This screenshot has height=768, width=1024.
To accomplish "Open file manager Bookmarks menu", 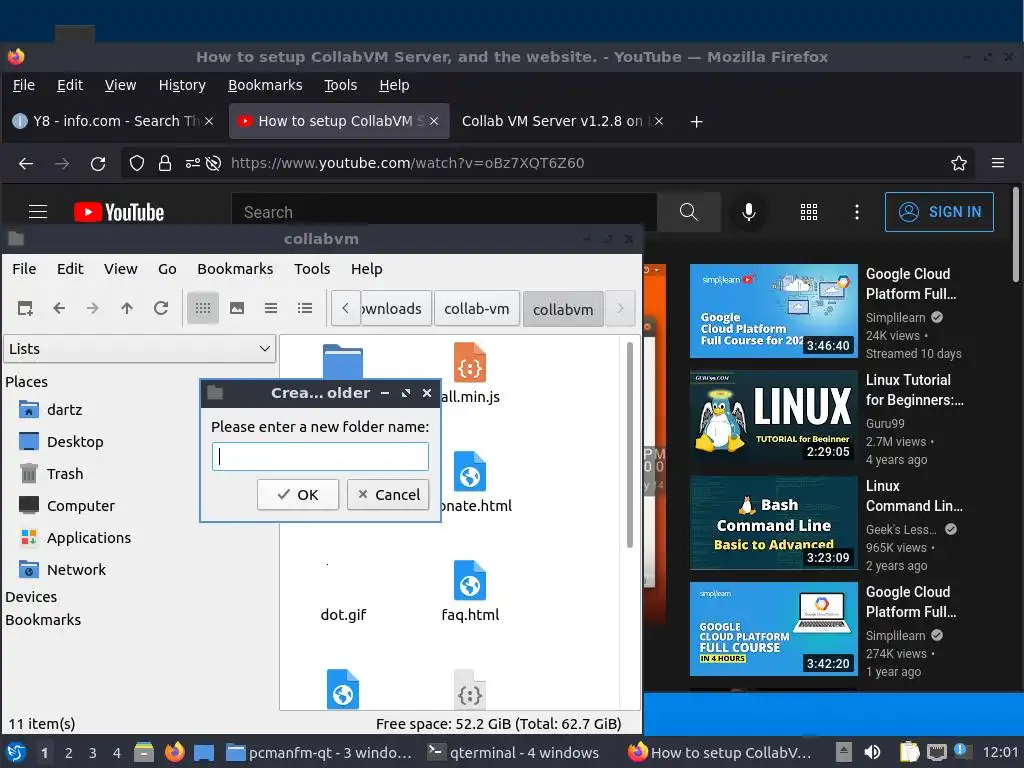I will coord(235,269).
